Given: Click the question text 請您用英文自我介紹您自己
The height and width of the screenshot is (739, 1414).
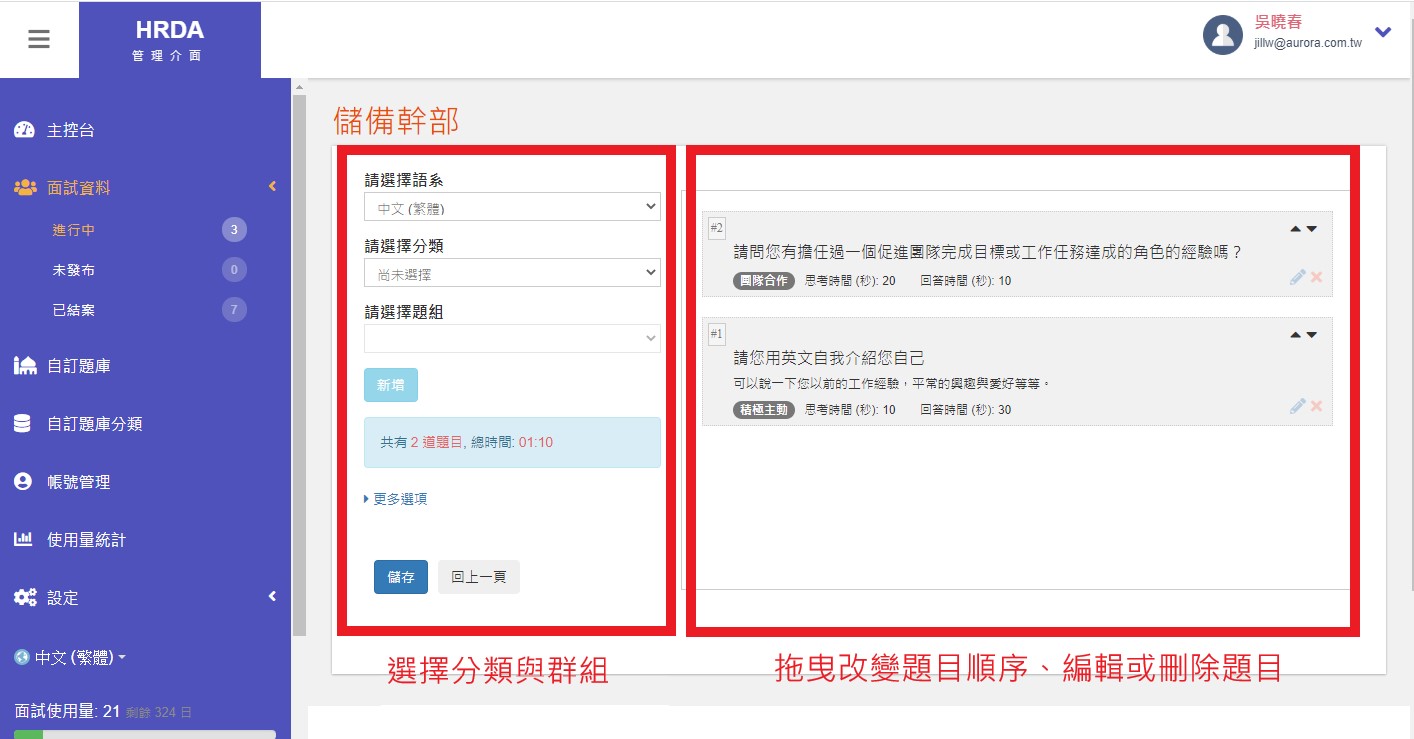Looking at the screenshot, I should point(829,358).
